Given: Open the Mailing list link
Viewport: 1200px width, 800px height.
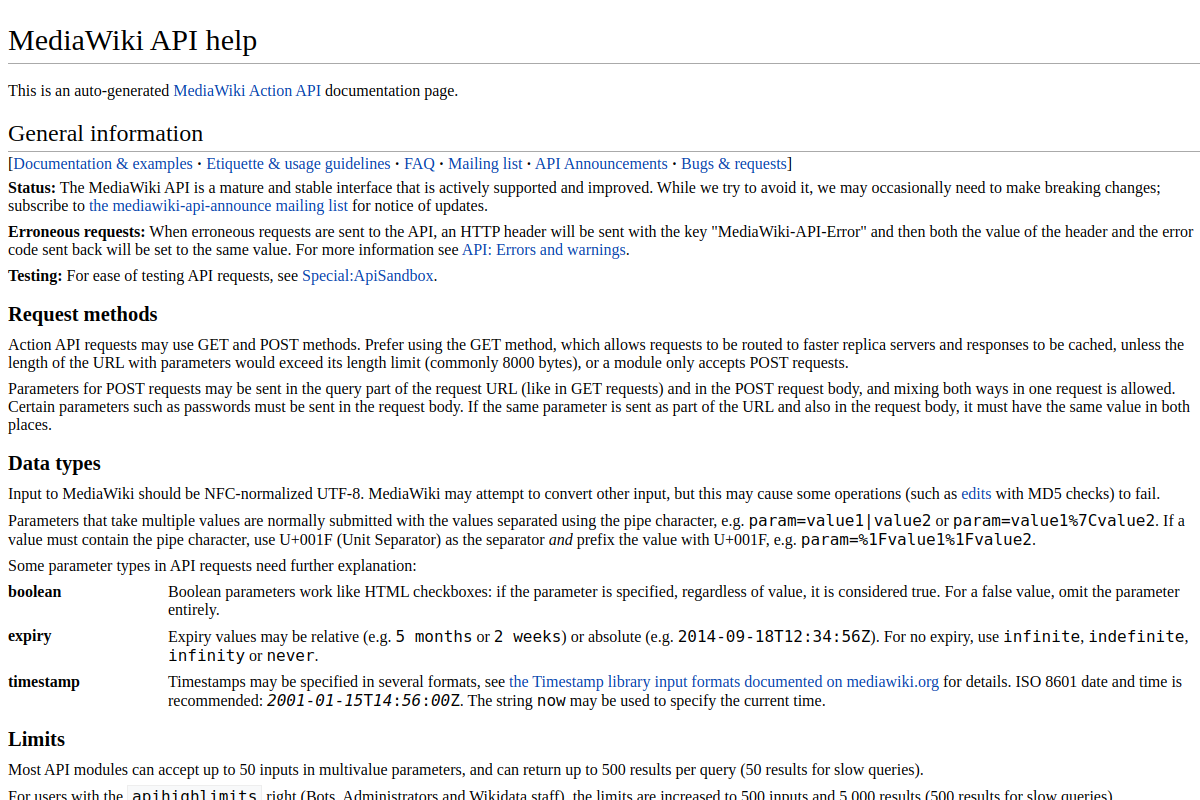Looking at the screenshot, I should click(485, 163).
